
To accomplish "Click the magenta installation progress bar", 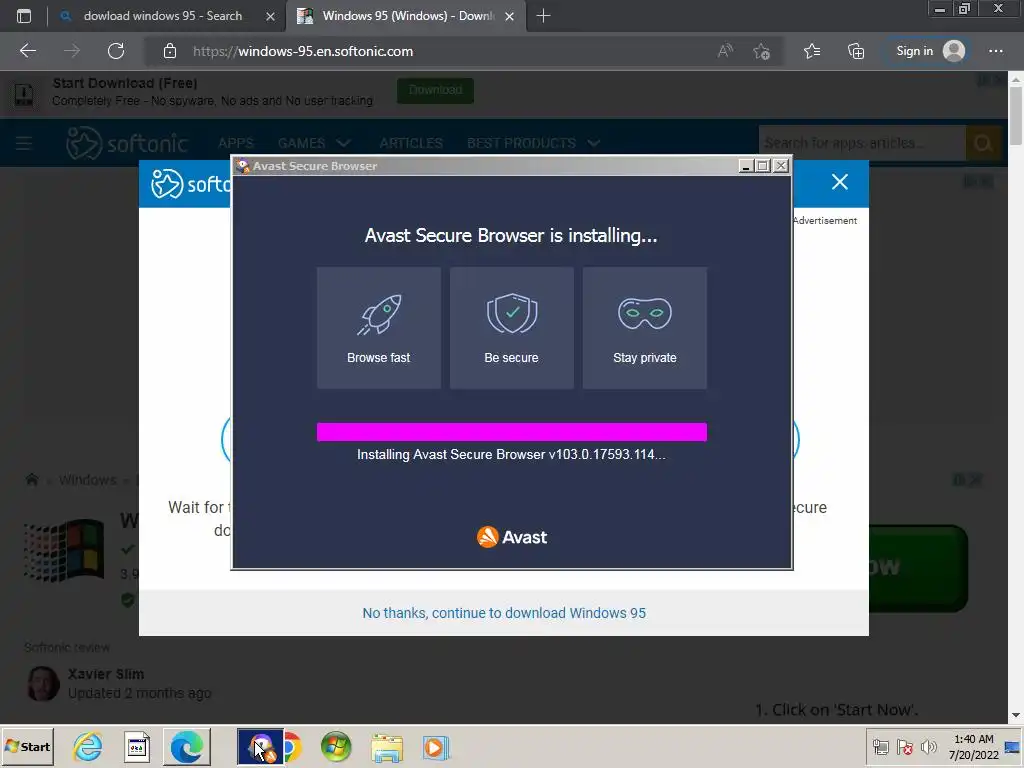I will 512,432.
